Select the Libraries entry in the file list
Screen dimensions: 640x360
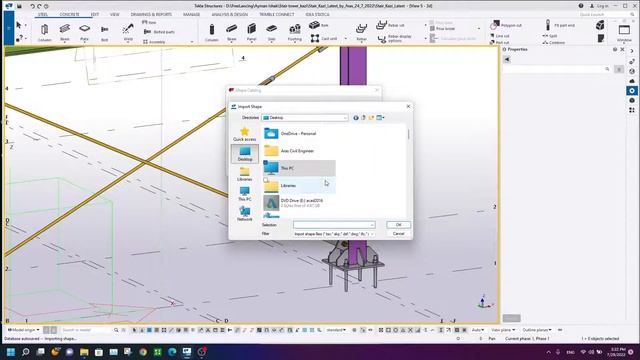[x=299, y=185]
